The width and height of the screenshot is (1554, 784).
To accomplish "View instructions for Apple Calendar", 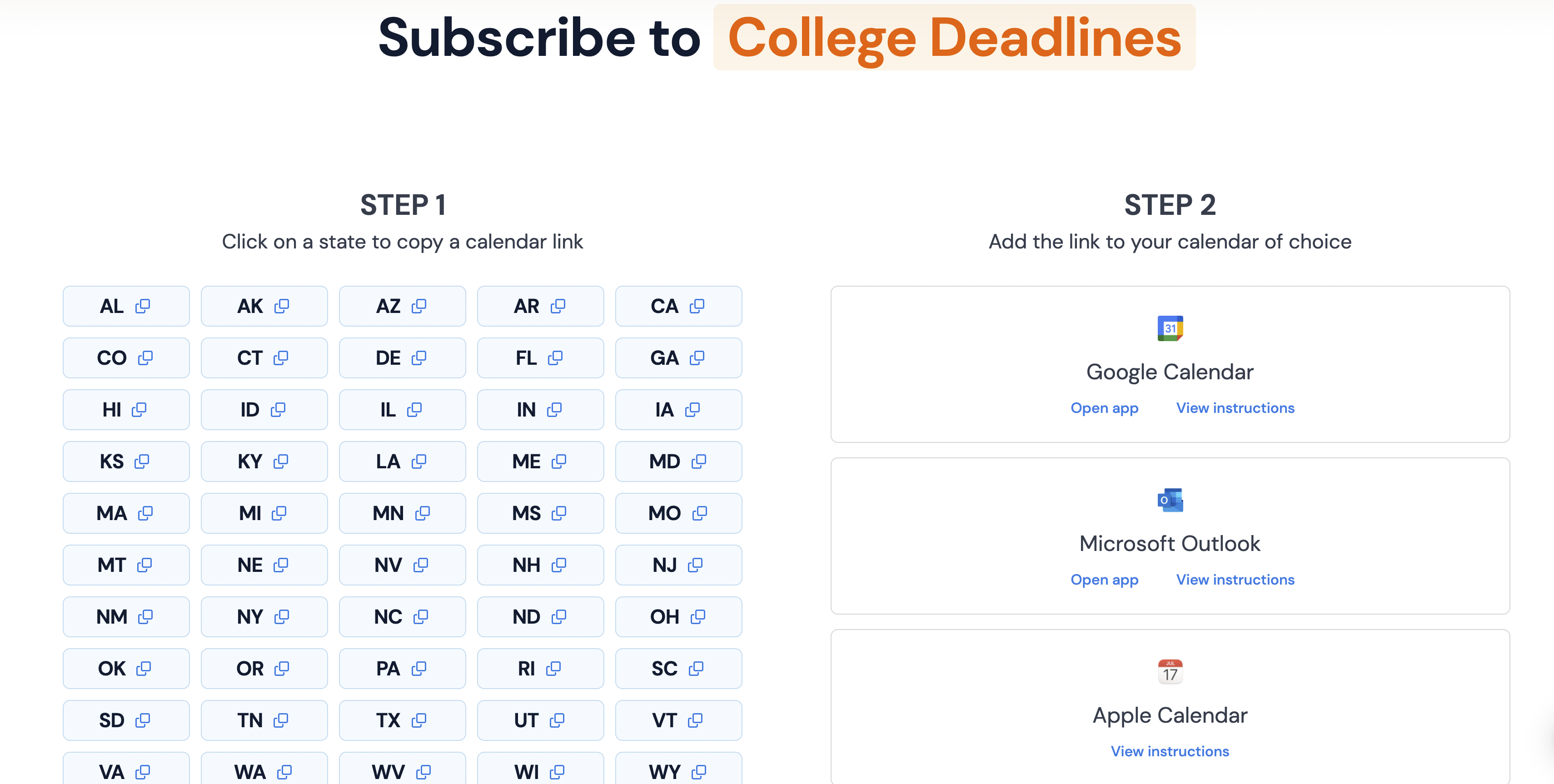I will point(1169,751).
